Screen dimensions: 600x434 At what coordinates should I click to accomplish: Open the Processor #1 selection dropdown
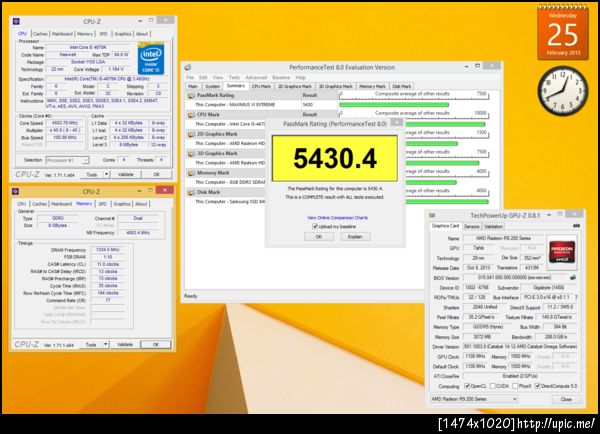pyautogui.click(x=68, y=160)
